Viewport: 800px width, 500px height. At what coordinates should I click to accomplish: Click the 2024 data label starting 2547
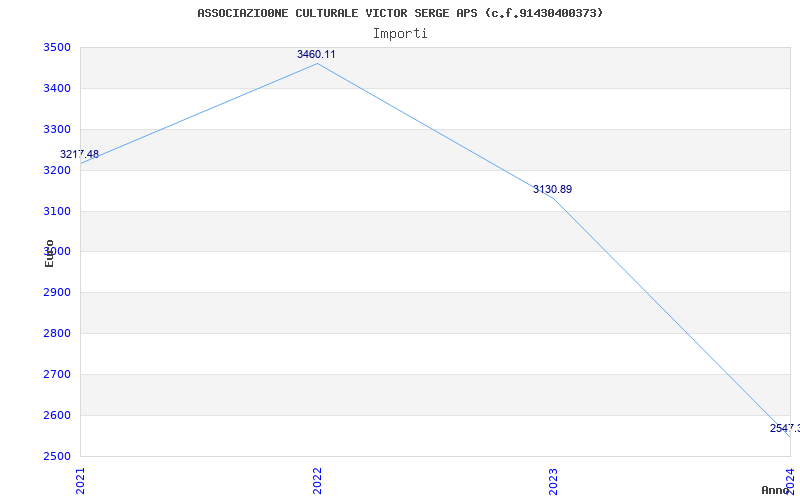(785, 429)
